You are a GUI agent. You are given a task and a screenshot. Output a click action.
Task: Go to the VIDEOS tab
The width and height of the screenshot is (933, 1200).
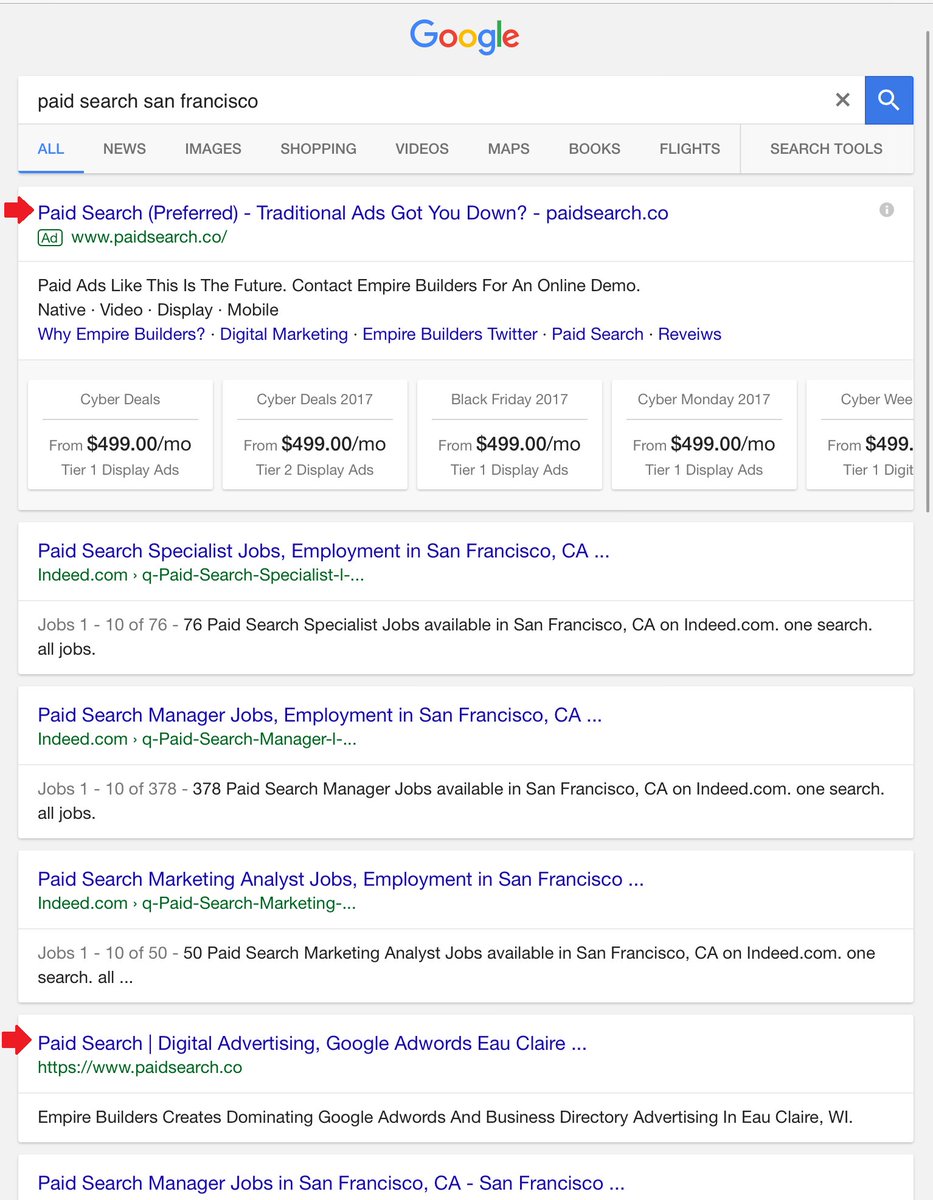(x=422, y=149)
